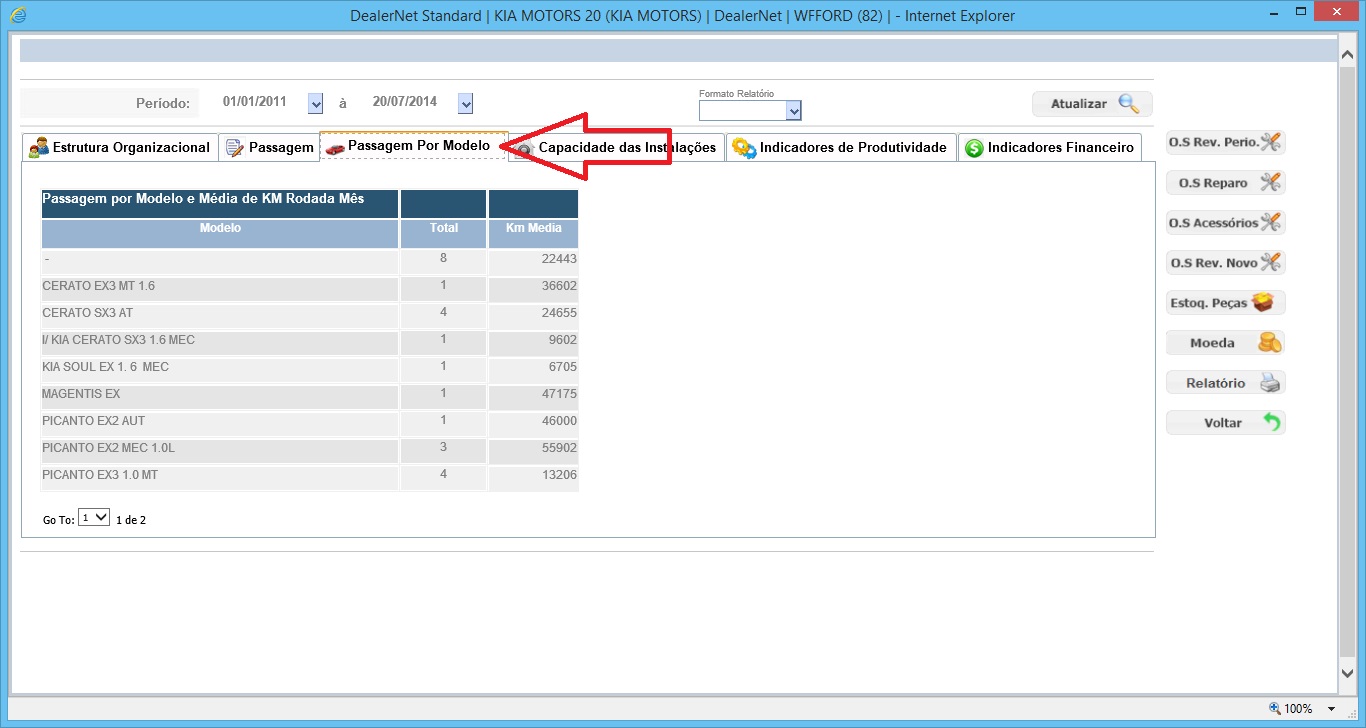Click the green dollar icon on Indicadores Financeiro
The height and width of the screenshot is (728, 1366).
tap(974, 148)
